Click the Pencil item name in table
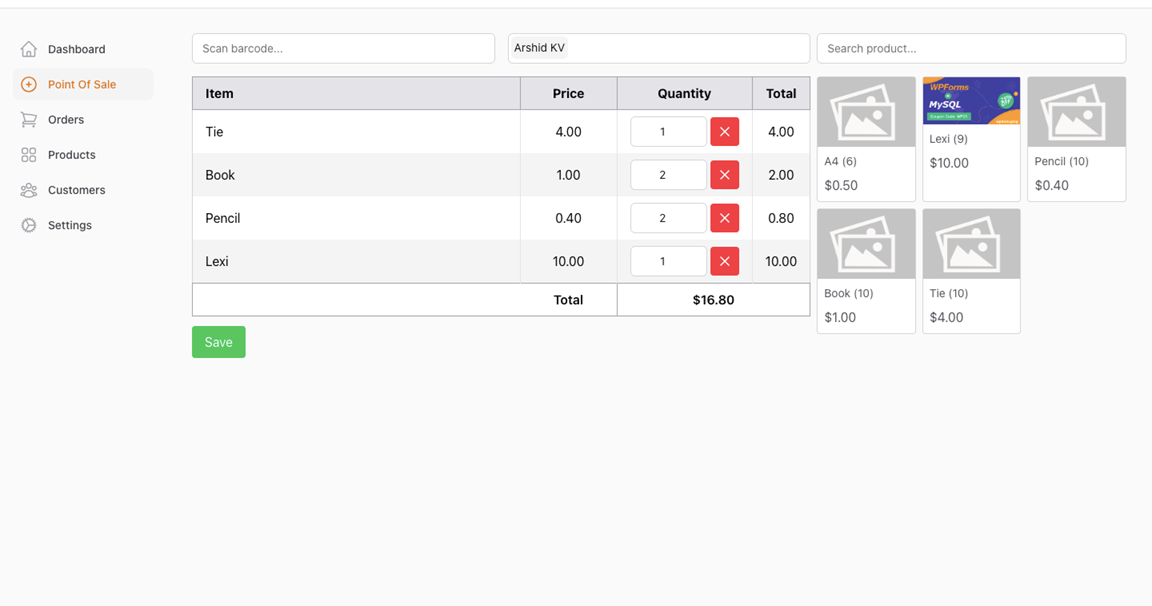 coord(223,218)
